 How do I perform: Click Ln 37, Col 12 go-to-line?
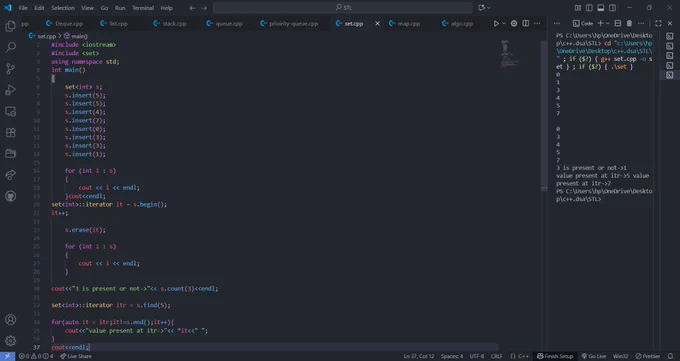click(x=418, y=356)
